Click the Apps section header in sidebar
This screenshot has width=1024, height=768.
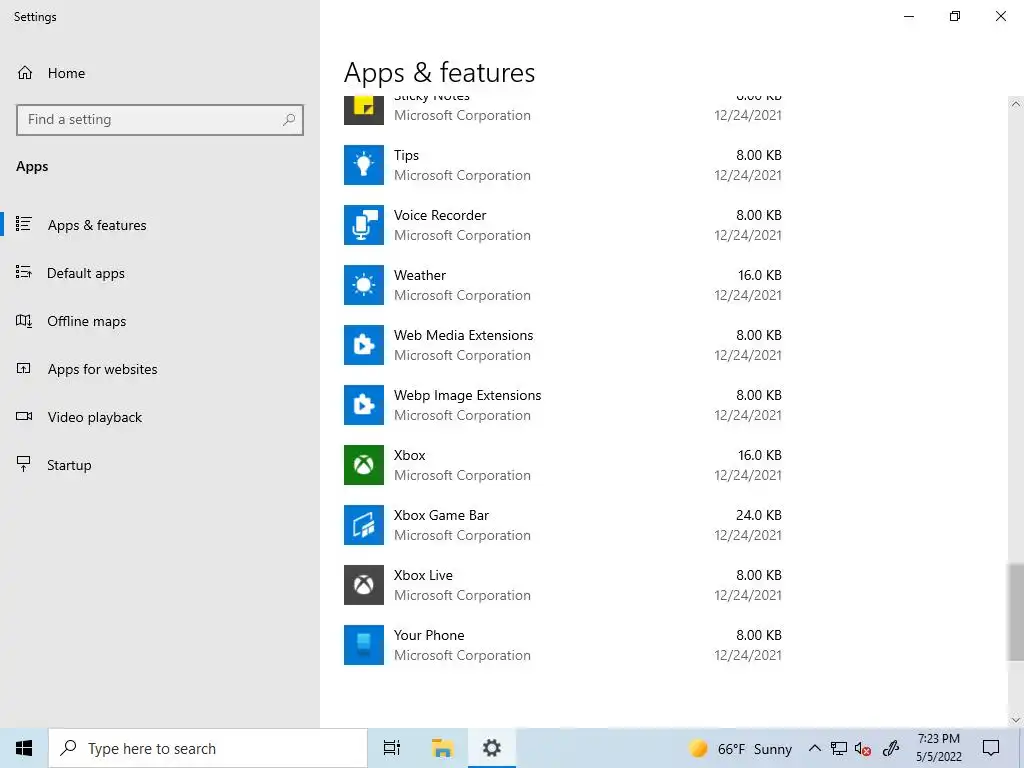pyautogui.click(x=32, y=167)
